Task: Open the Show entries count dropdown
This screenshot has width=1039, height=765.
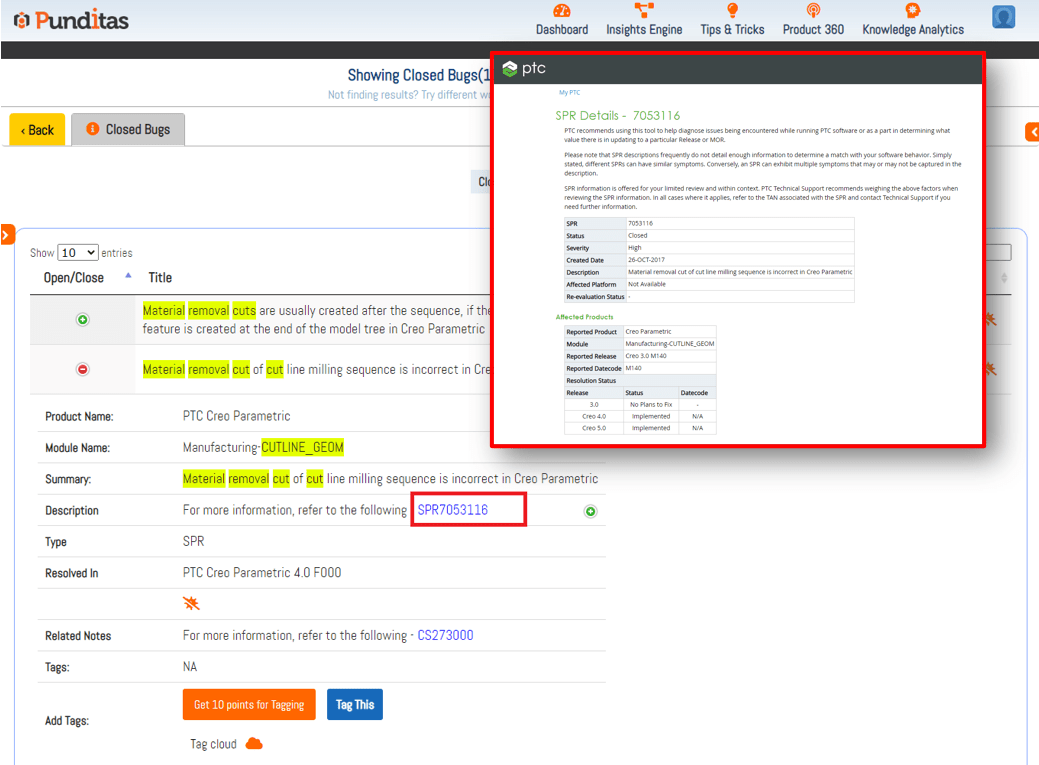Action: [x=78, y=253]
